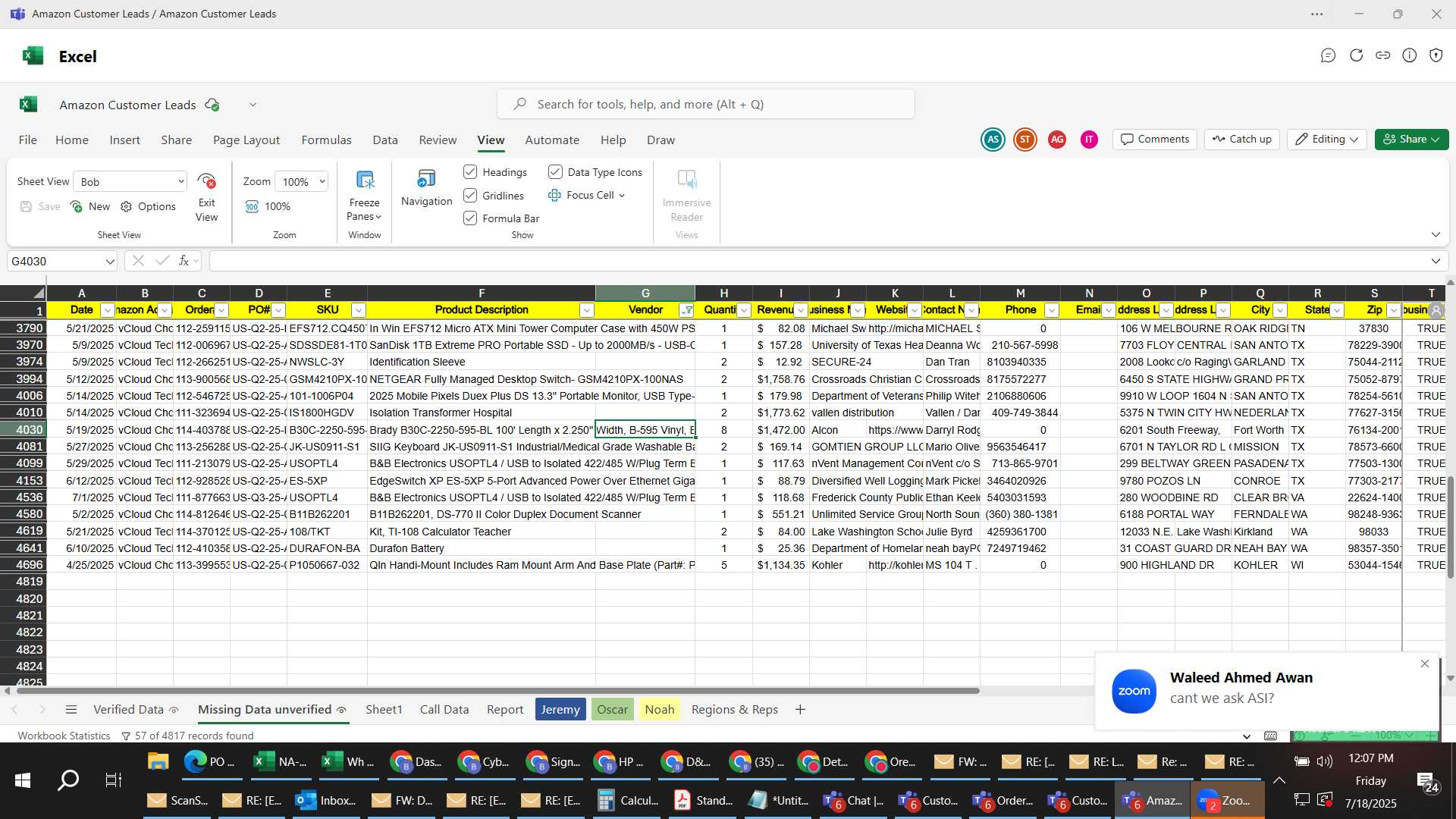
Task: Switch to Regions & Reps sheet tab
Action: click(x=735, y=710)
